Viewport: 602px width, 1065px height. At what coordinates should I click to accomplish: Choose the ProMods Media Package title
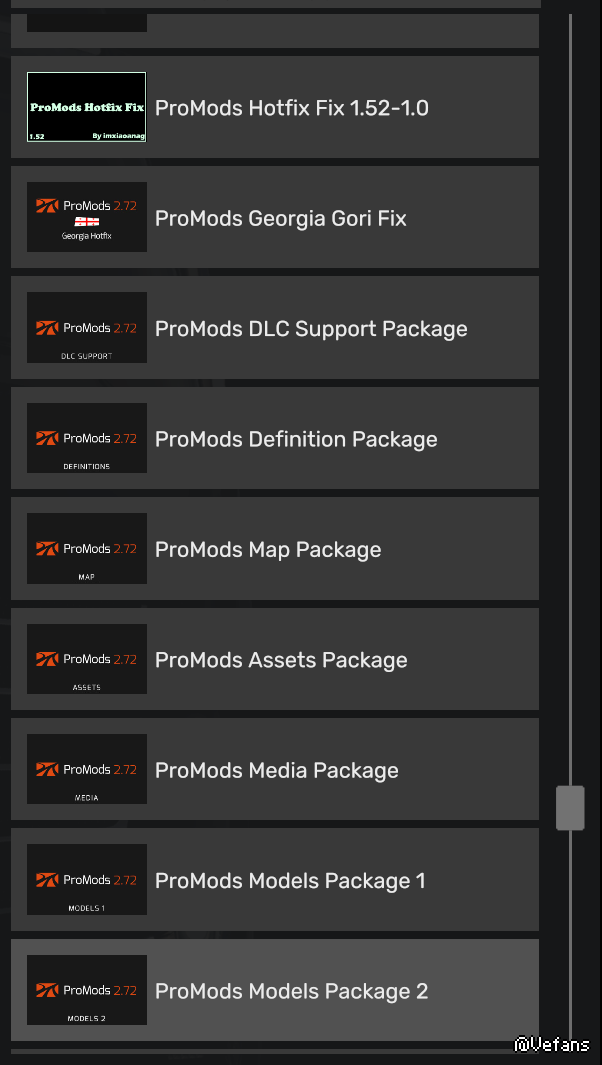[x=277, y=771]
